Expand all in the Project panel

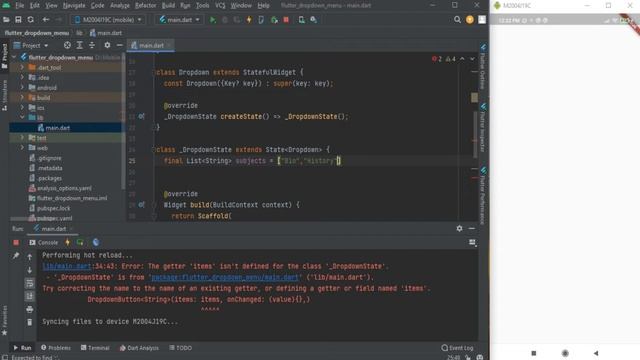[80, 45]
